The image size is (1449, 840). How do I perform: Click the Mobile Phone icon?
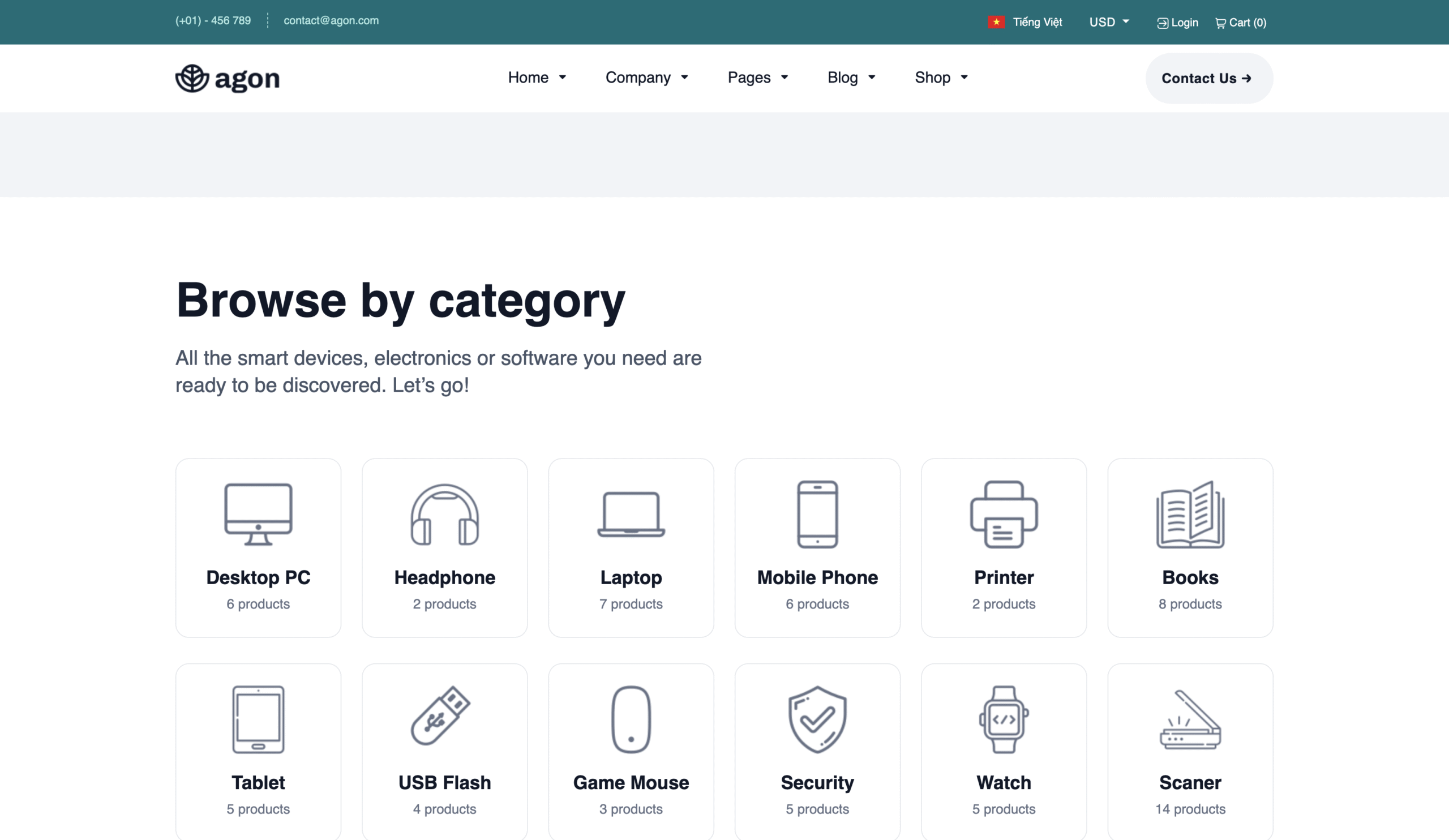817,513
